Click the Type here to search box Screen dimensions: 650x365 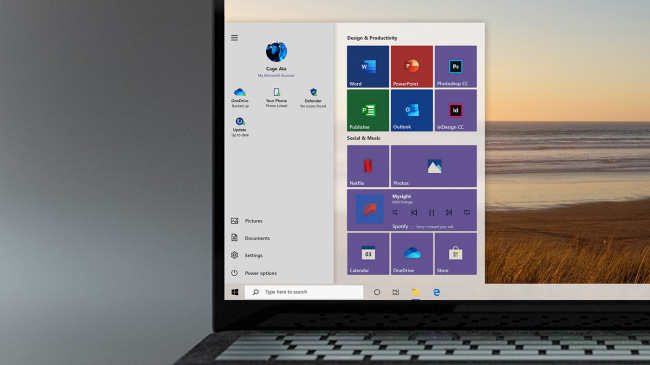(304, 292)
